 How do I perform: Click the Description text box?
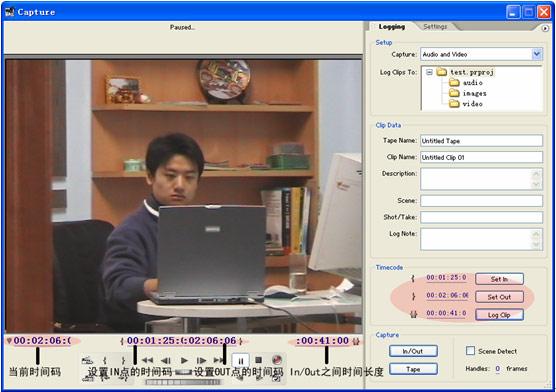(482, 179)
